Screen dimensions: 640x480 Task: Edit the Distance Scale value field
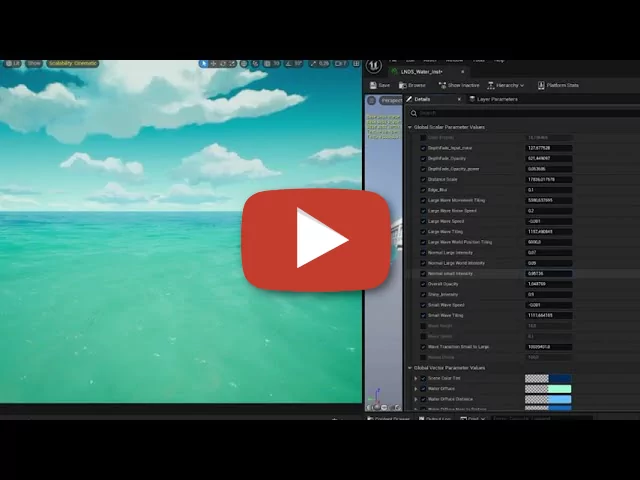[x=548, y=180]
